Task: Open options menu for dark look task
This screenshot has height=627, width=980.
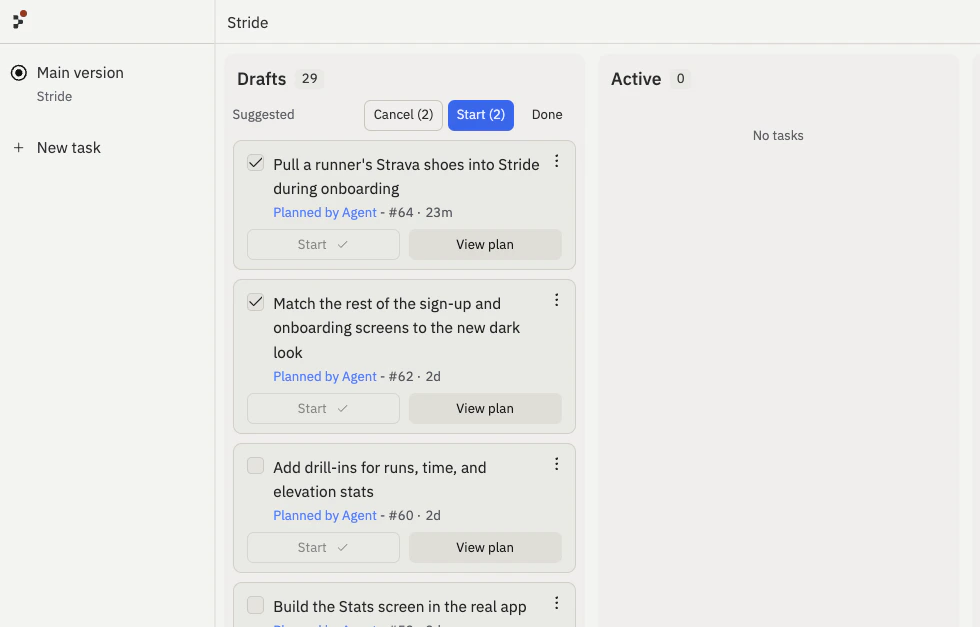Action: click(556, 301)
